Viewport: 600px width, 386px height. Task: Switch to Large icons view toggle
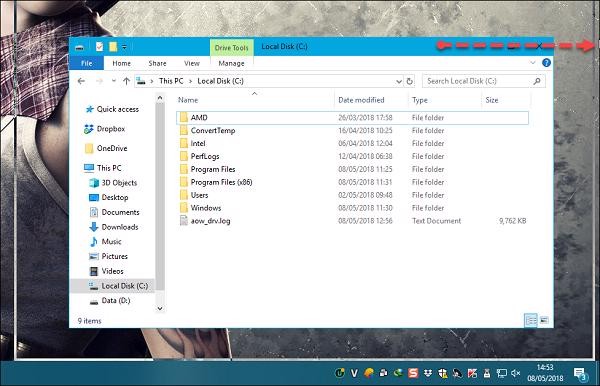pos(544,320)
